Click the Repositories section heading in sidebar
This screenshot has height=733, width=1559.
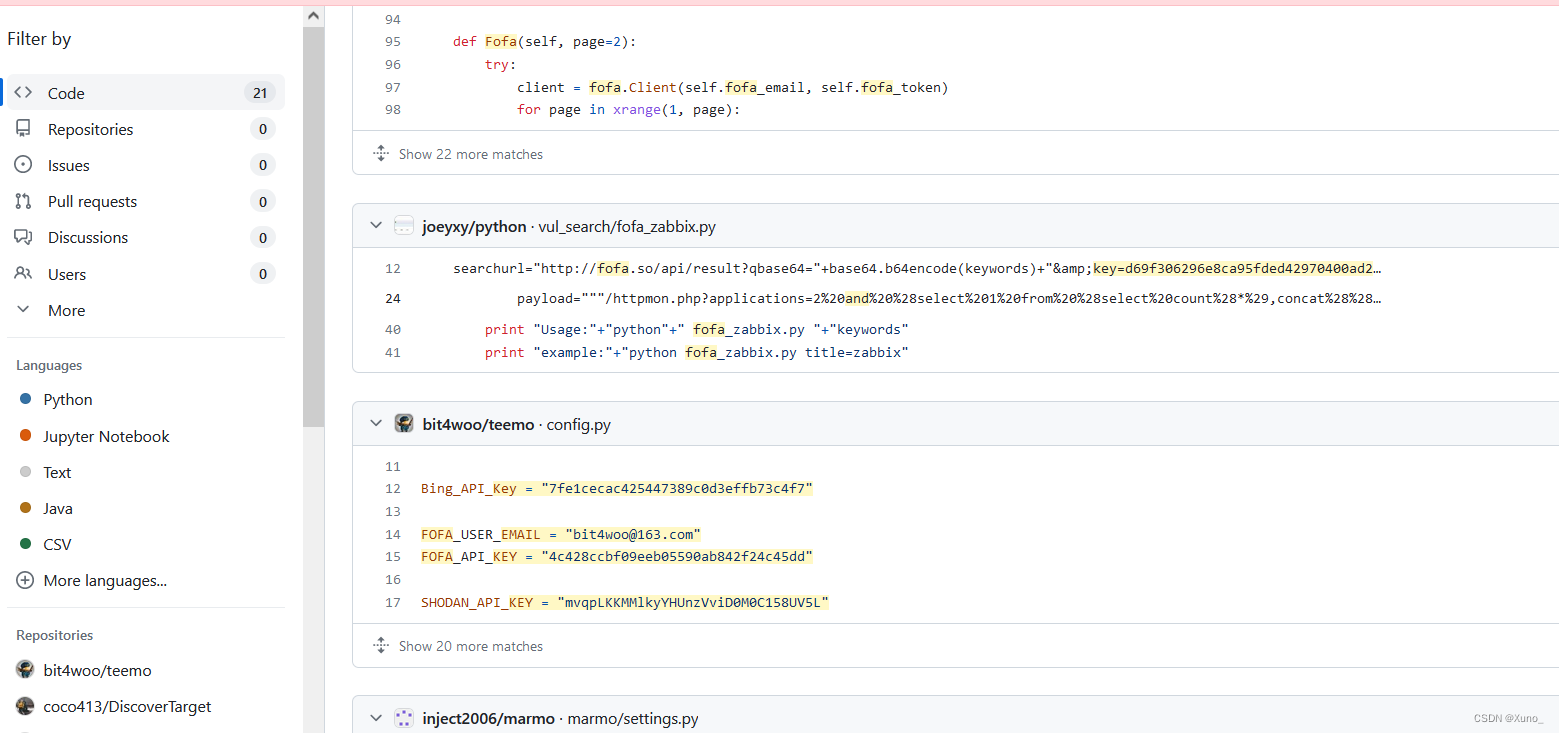point(54,635)
